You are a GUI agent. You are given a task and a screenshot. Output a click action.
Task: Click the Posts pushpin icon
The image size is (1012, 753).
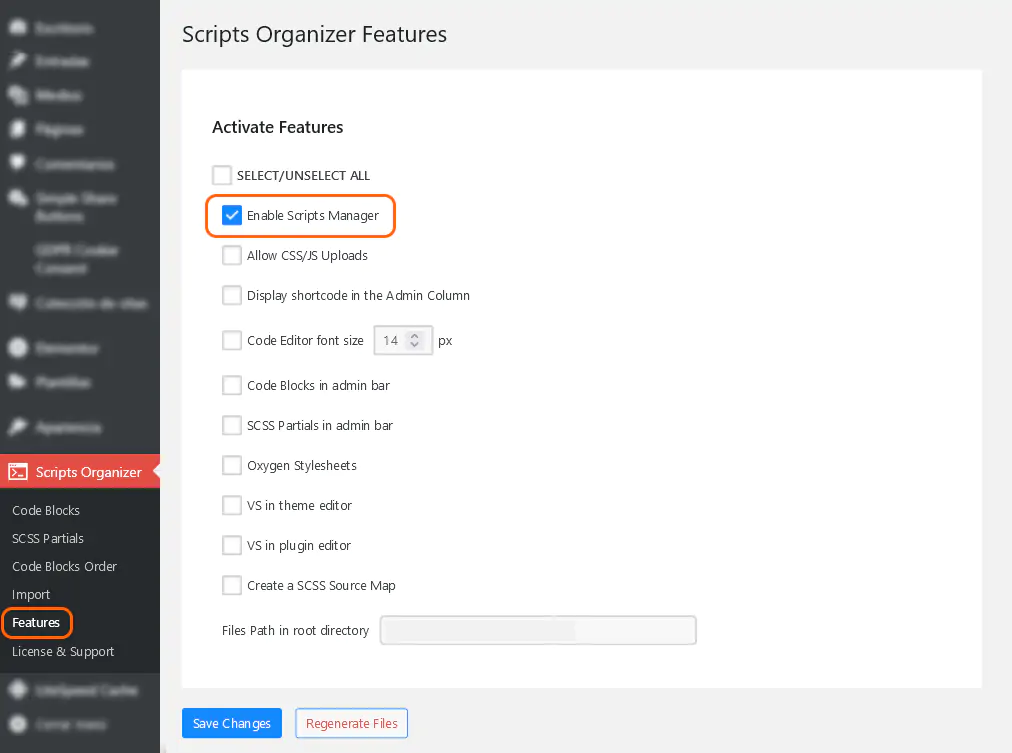(x=18, y=61)
